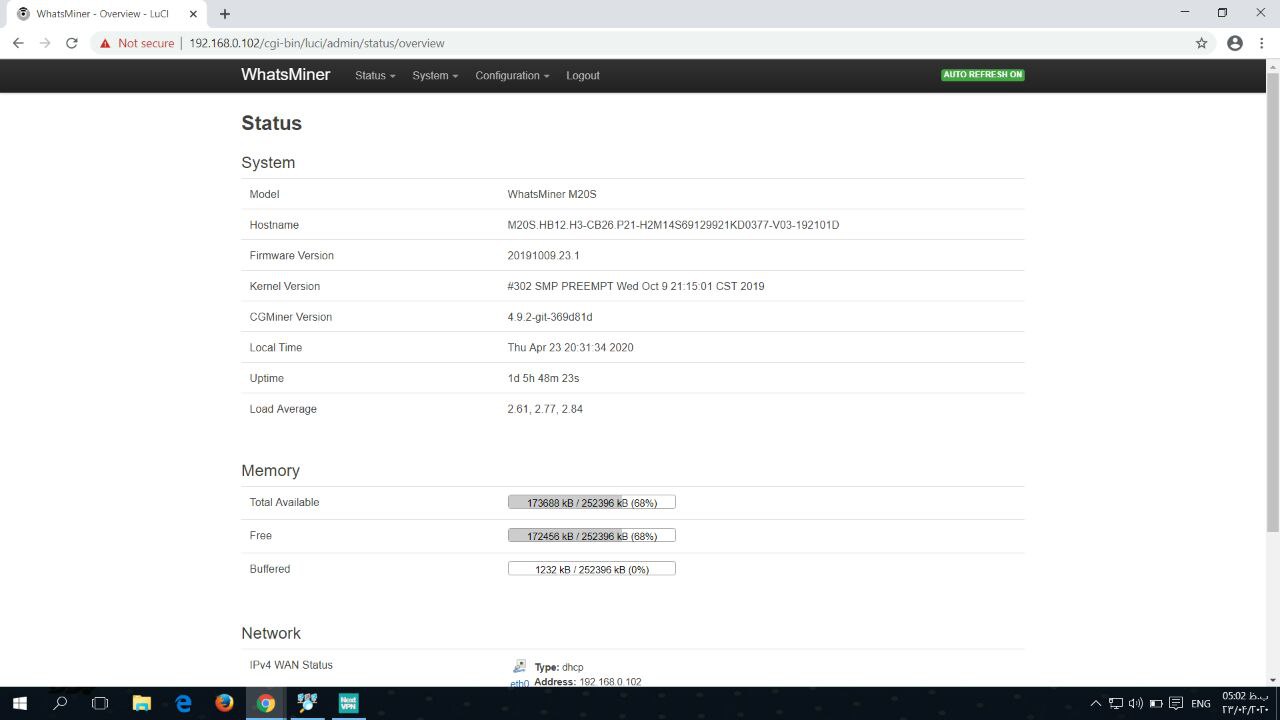Click the Network section heading

click(271, 633)
